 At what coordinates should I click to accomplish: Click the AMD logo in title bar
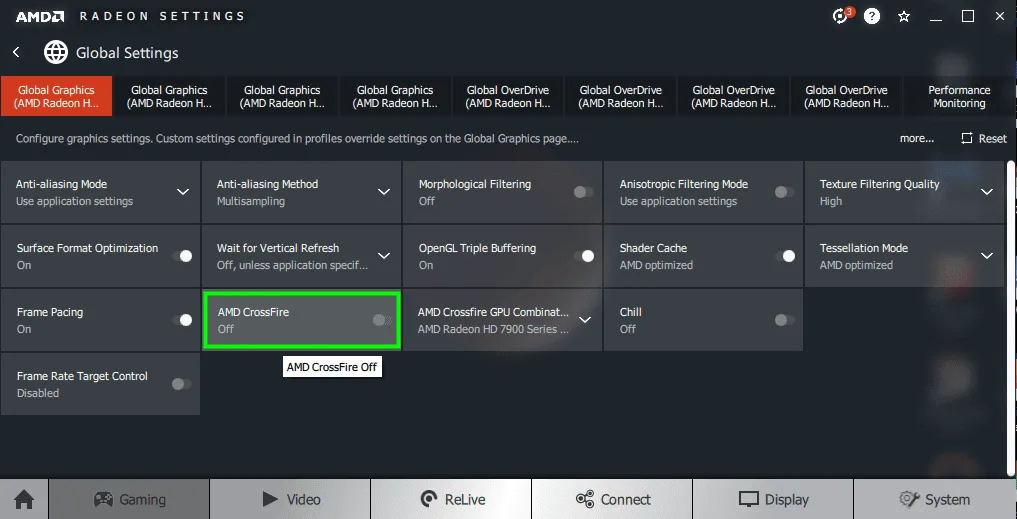coord(40,16)
